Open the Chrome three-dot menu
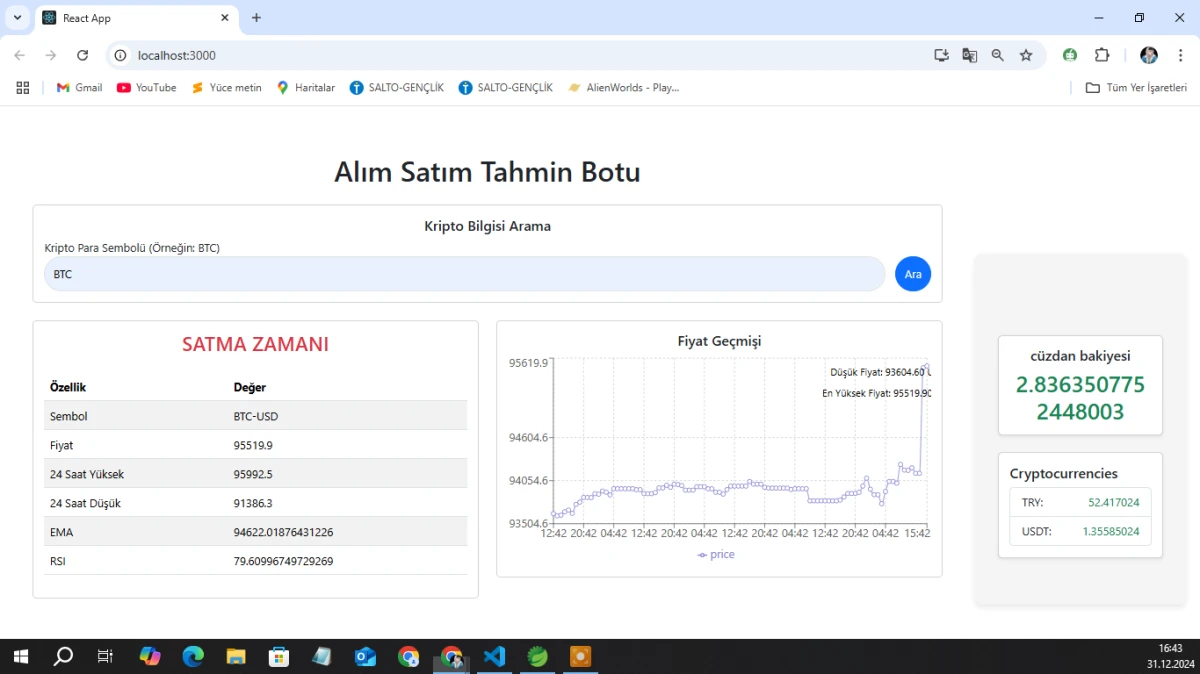The width and height of the screenshot is (1200, 674). pos(1181,55)
